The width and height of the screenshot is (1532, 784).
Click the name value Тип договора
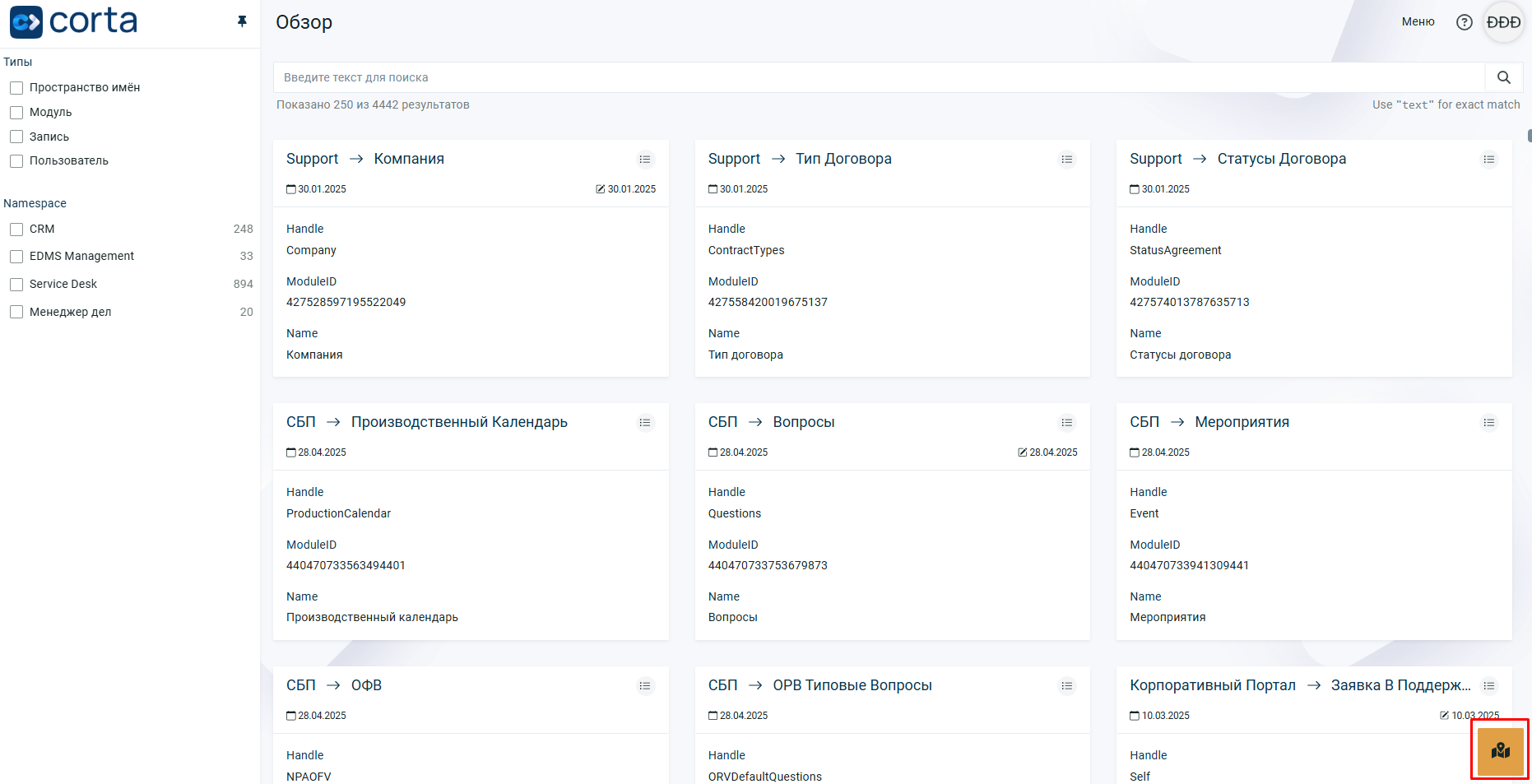pyautogui.click(x=745, y=355)
